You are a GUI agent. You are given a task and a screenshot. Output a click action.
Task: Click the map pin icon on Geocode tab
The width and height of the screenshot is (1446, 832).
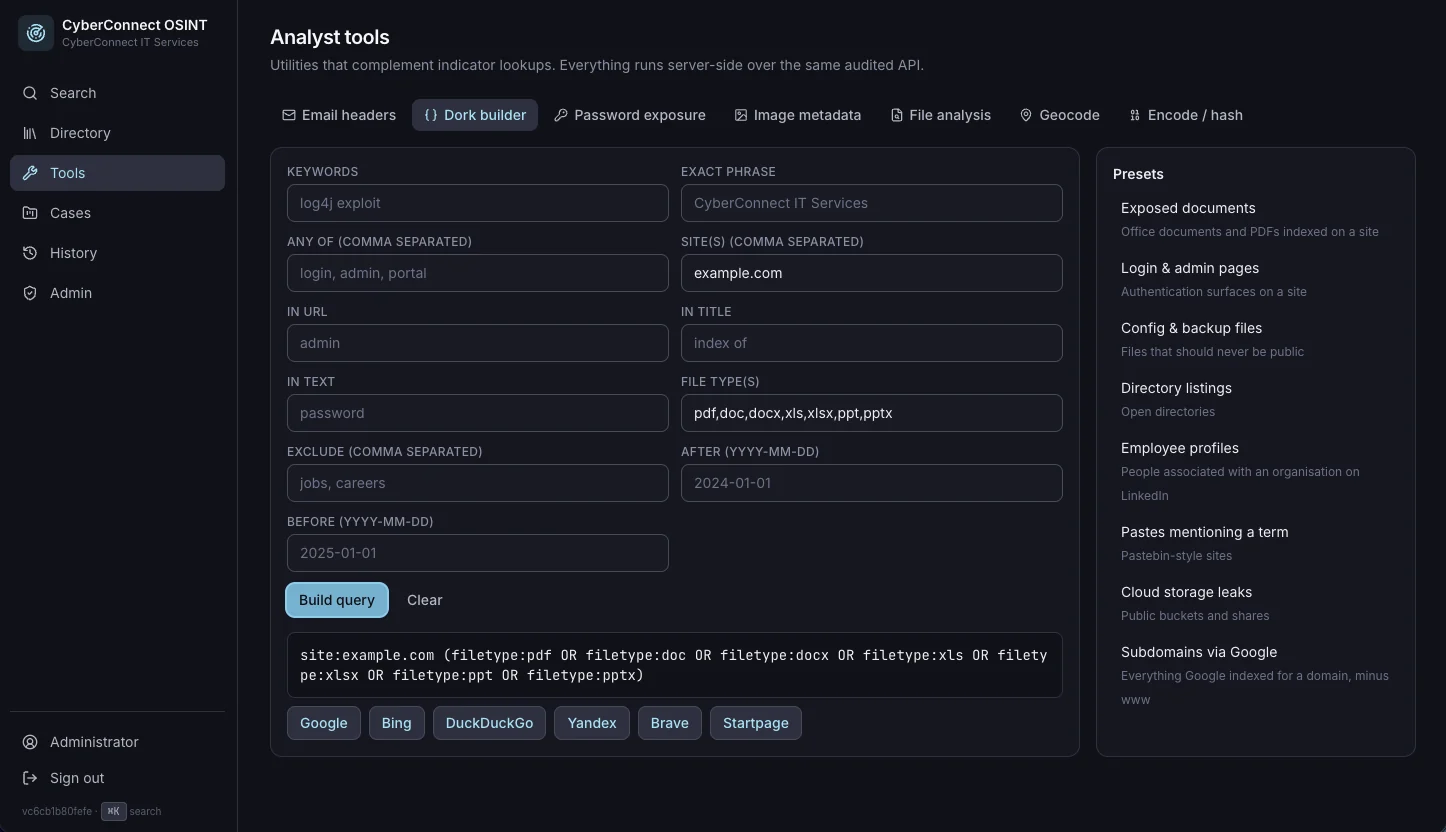(1026, 115)
